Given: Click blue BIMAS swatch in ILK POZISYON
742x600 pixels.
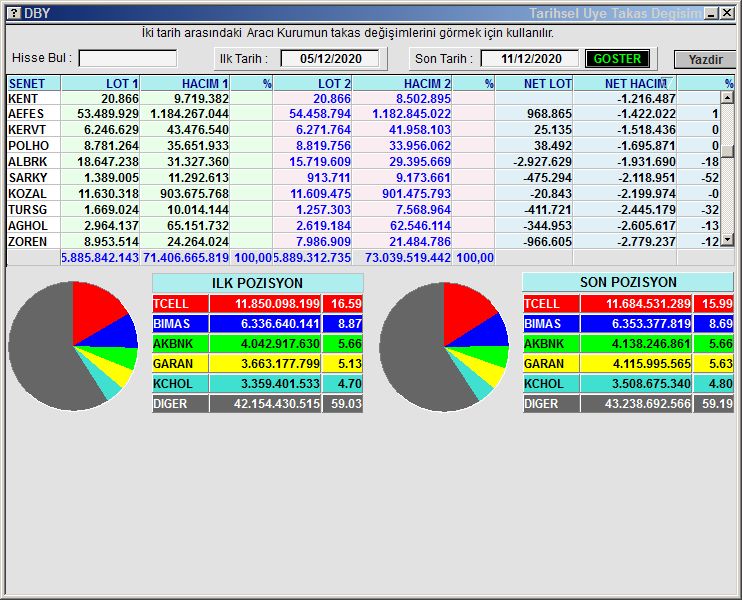Looking at the screenshot, I should 180,324.
